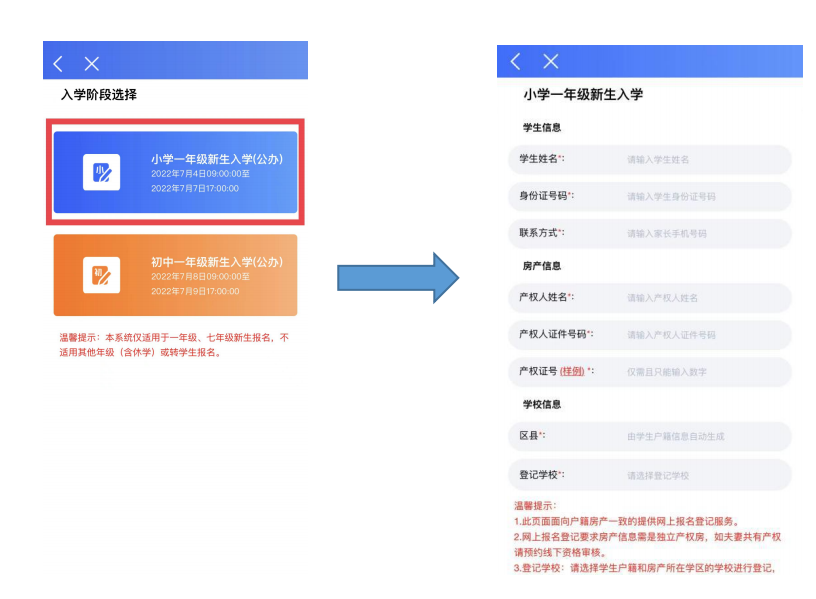The width and height of the screenshot is (816, 599).
Task: Click the 学校信息 section heading
Action: pos(542,404)
